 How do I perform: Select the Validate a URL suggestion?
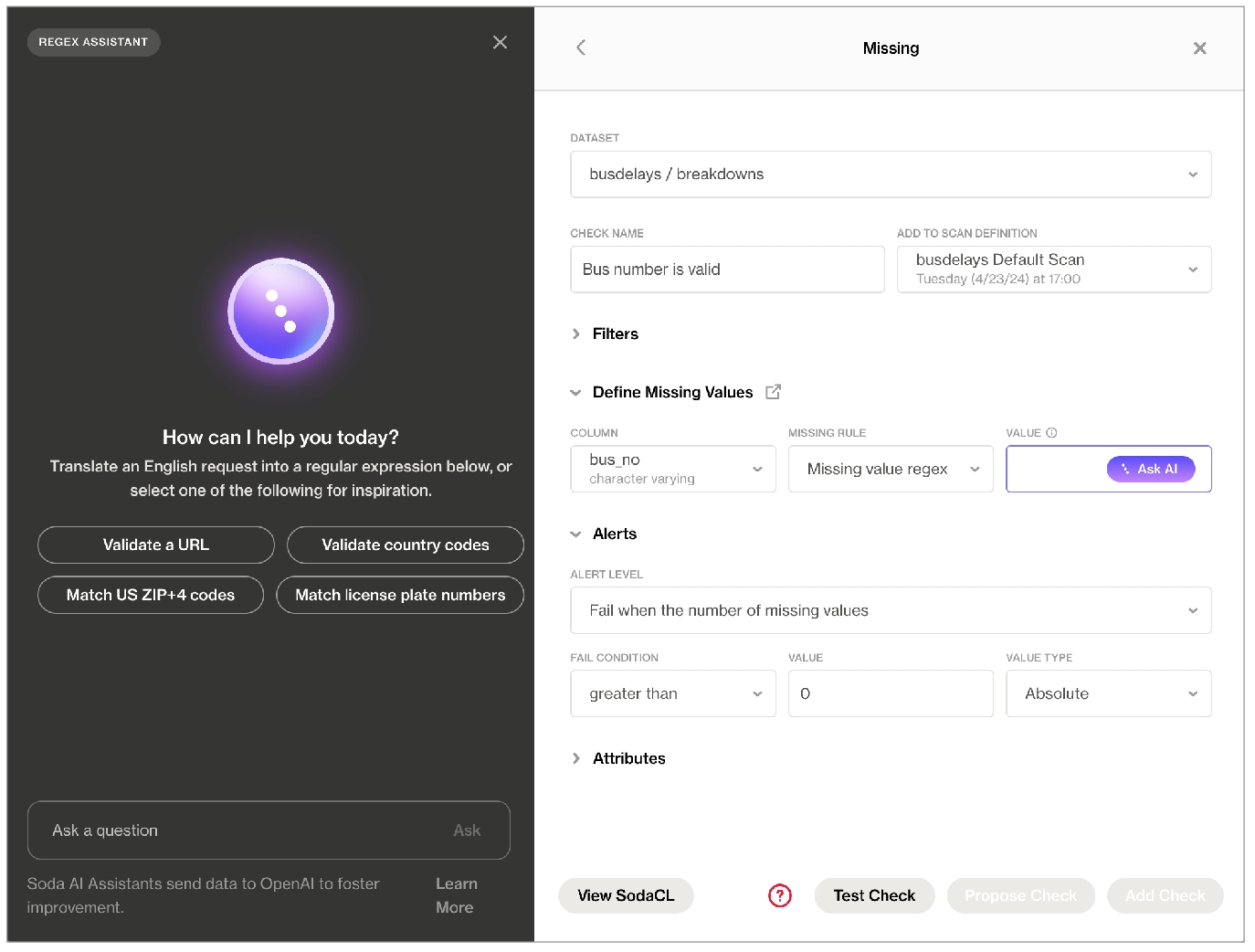[x=156, y=545]
